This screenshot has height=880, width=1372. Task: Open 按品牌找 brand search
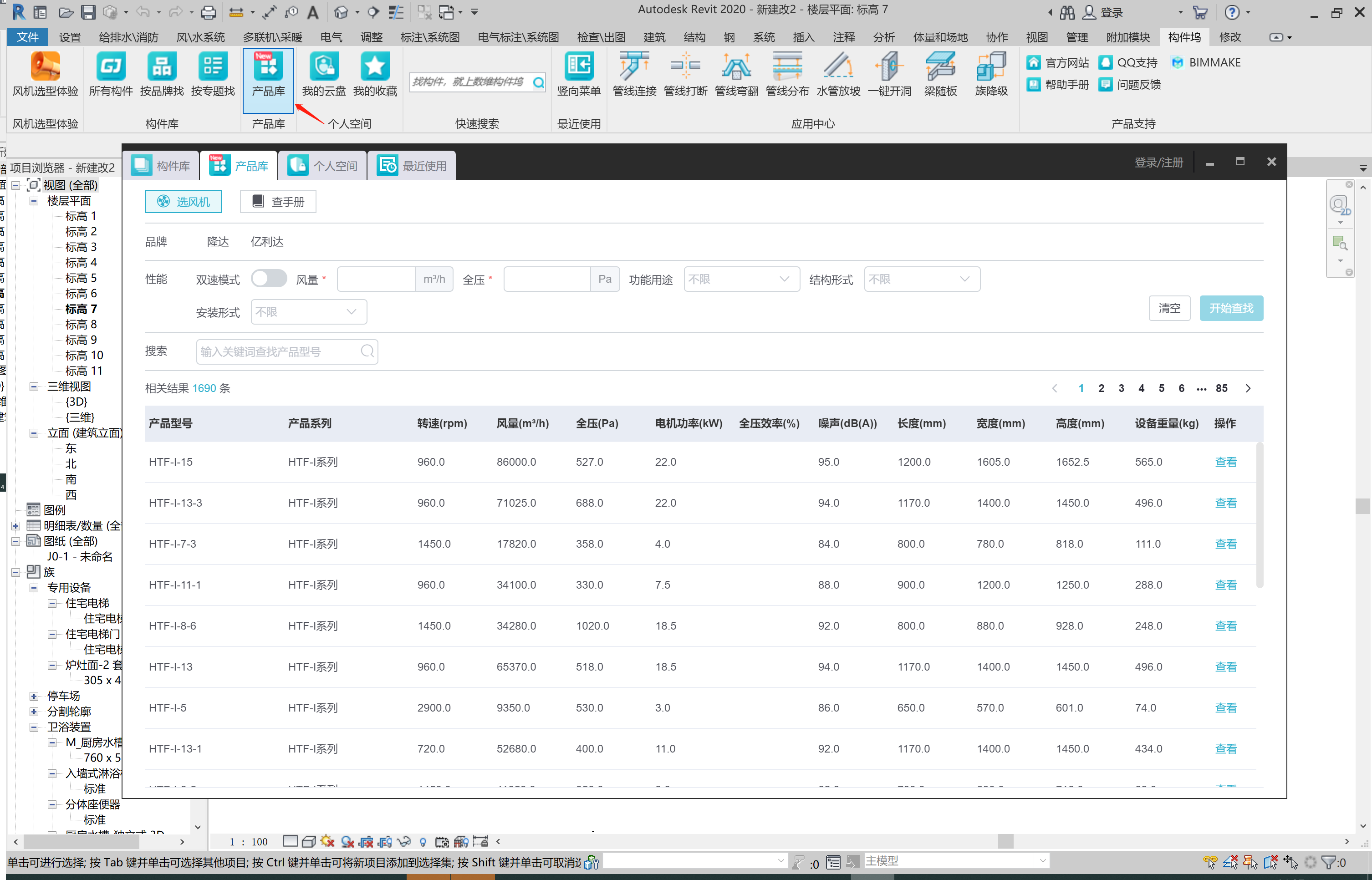pos(162,74)
